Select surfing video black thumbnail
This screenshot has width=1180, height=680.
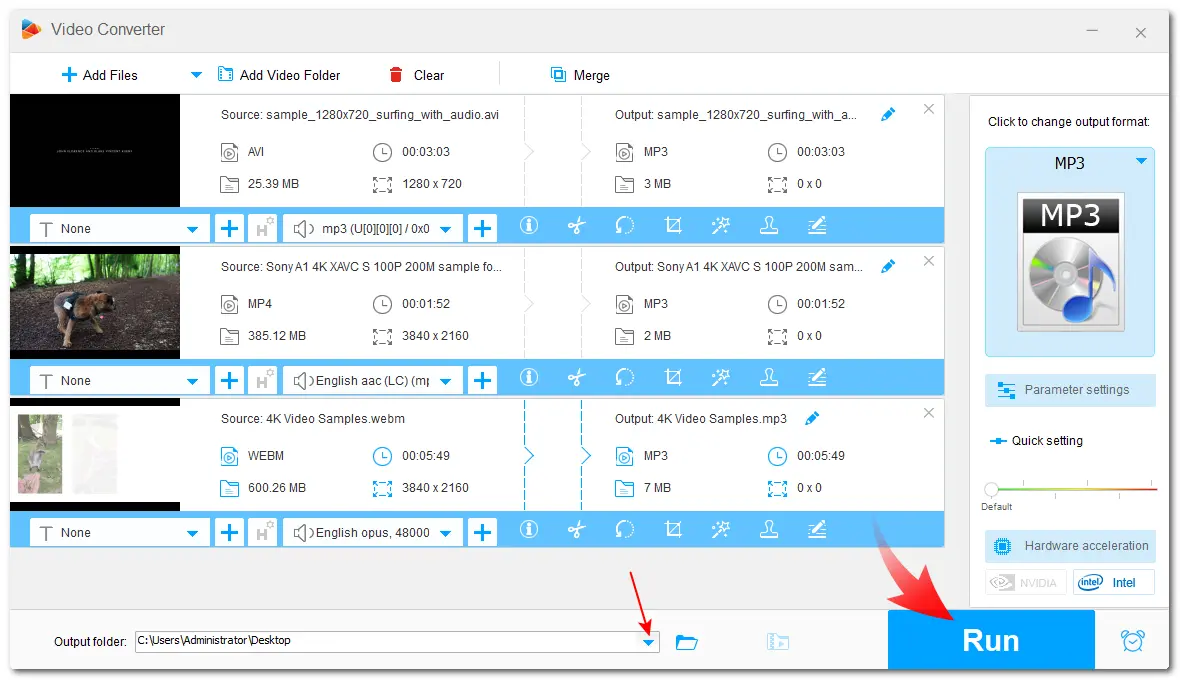pos(95,150)
